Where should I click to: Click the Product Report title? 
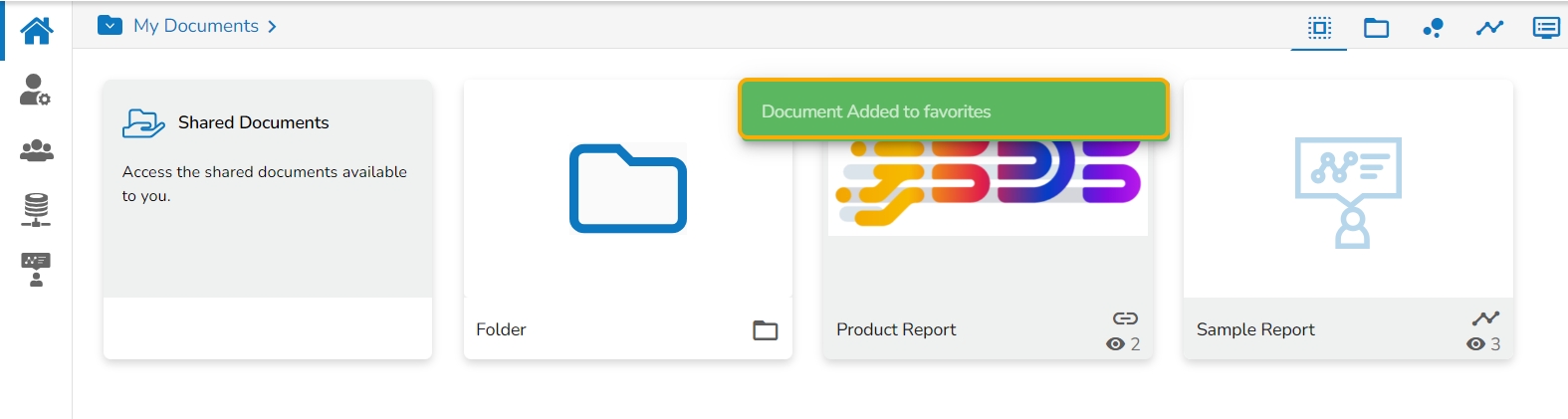pyautogui.click(x=896, y=329)
